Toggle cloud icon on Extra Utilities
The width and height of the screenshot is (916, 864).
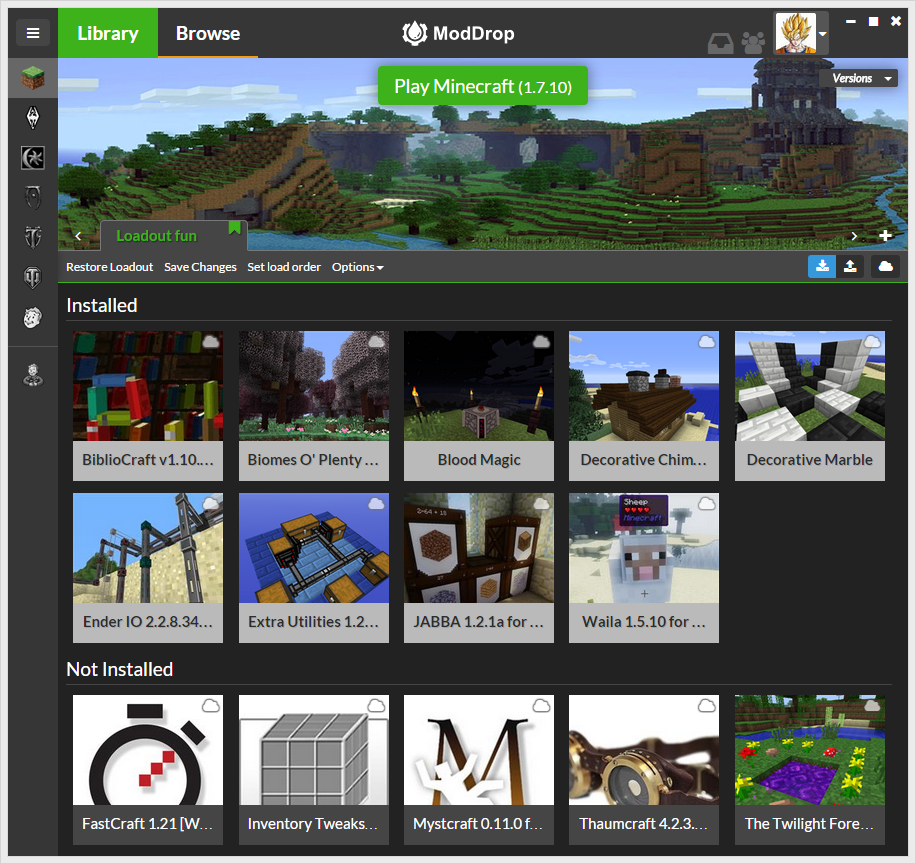[376, 503]
